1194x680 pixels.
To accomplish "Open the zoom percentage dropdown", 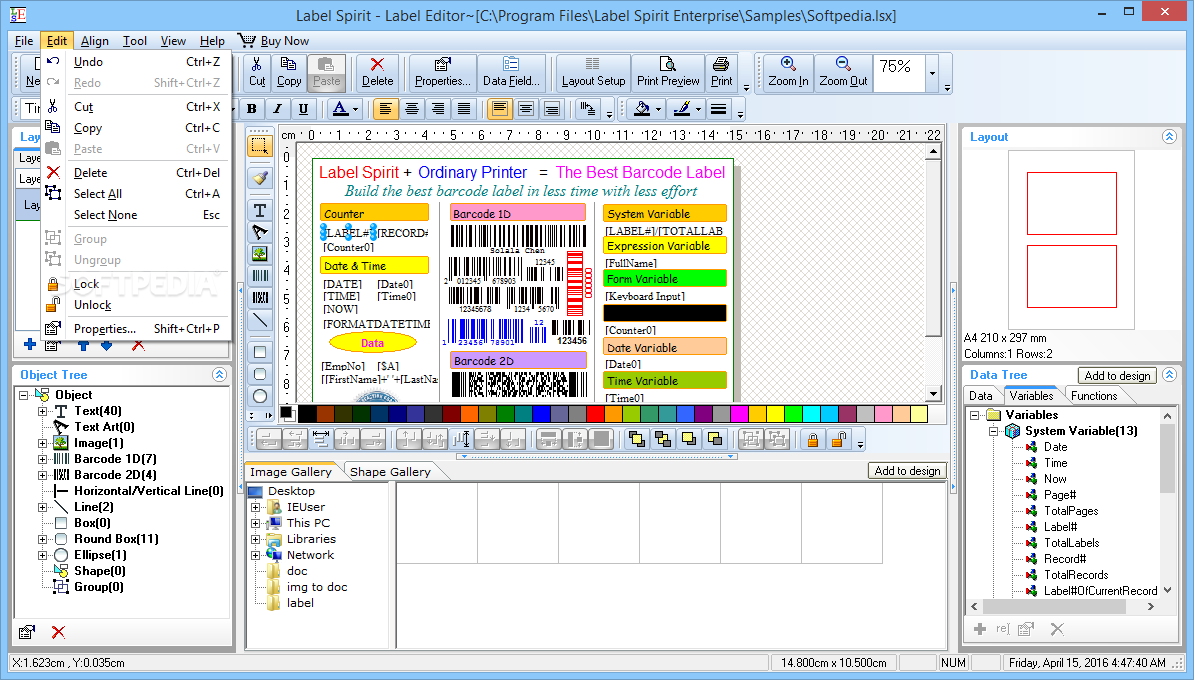I will point(932,73).
